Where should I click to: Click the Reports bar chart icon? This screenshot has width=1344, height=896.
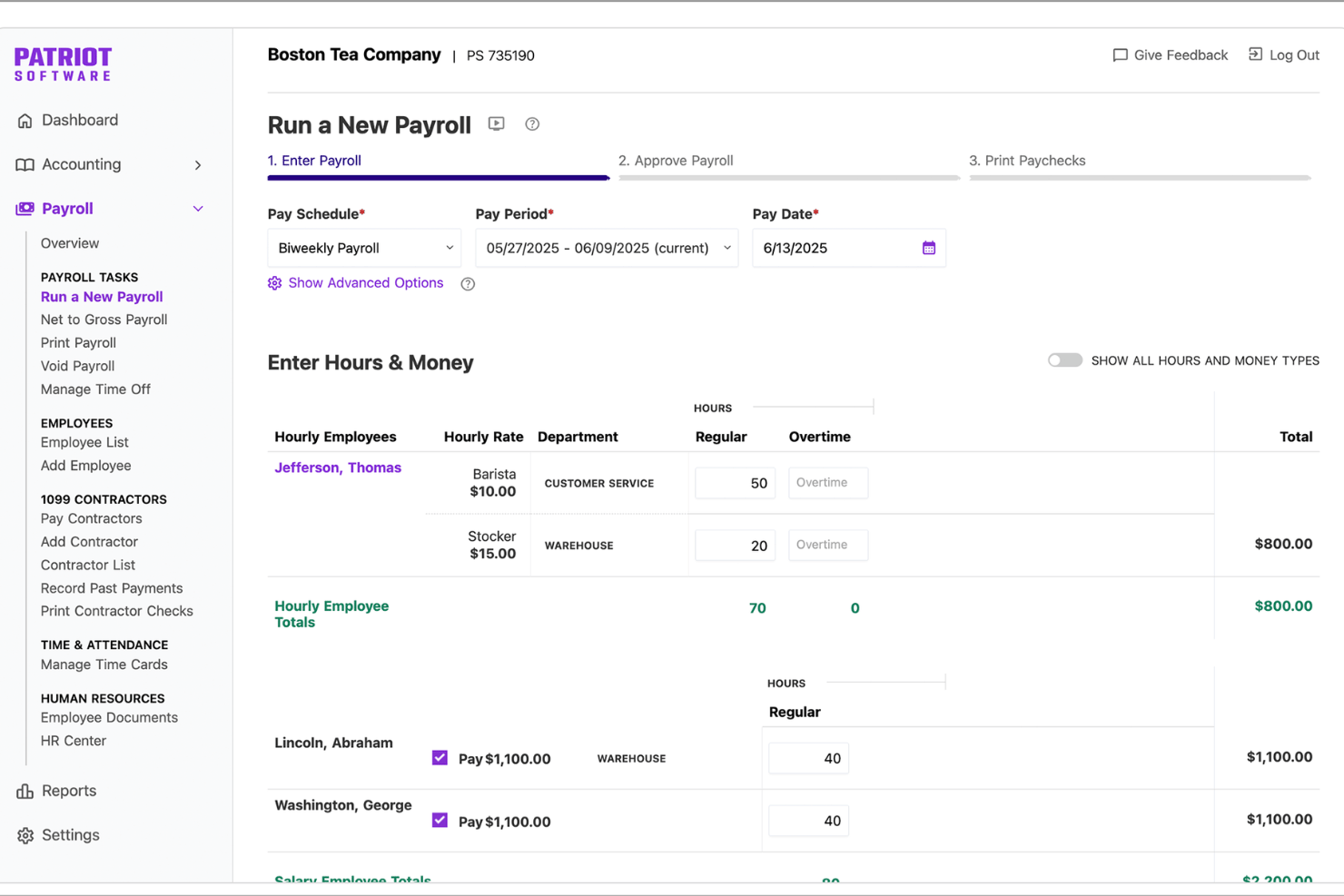25,792
